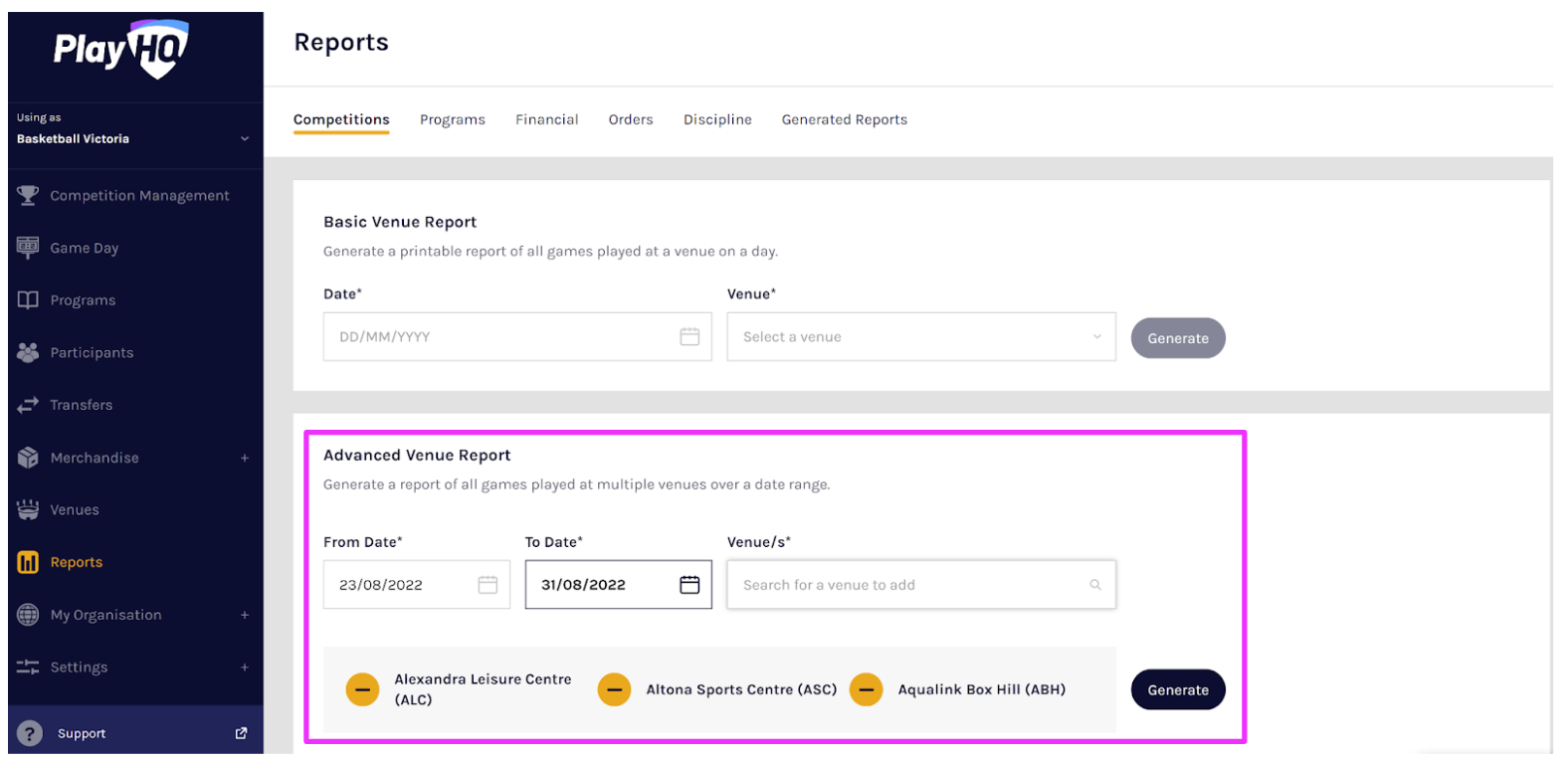Open calendar picker for To Date
1568x759 pixels.
pyautogui.click(x=689, y=585)
